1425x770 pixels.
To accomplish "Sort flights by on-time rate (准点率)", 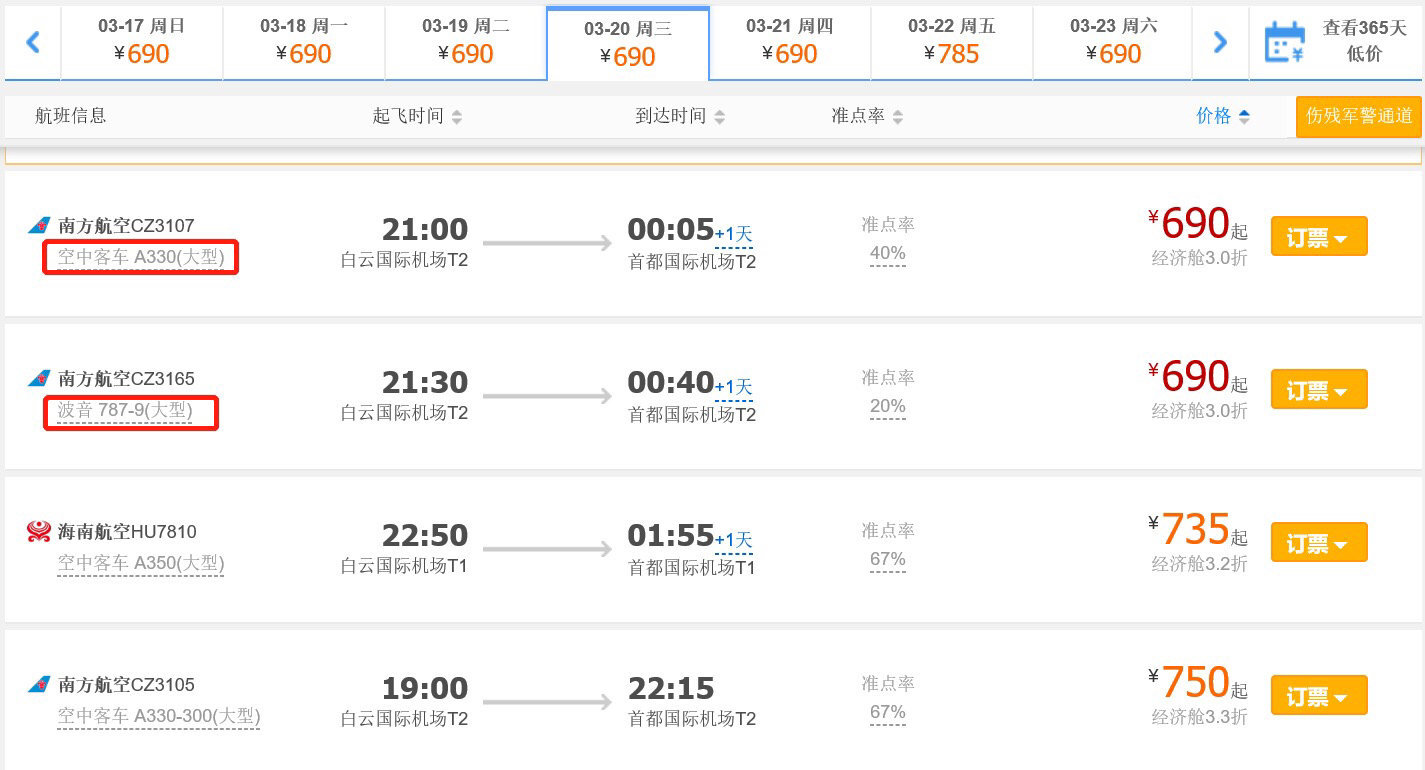I will pos(867,116).
